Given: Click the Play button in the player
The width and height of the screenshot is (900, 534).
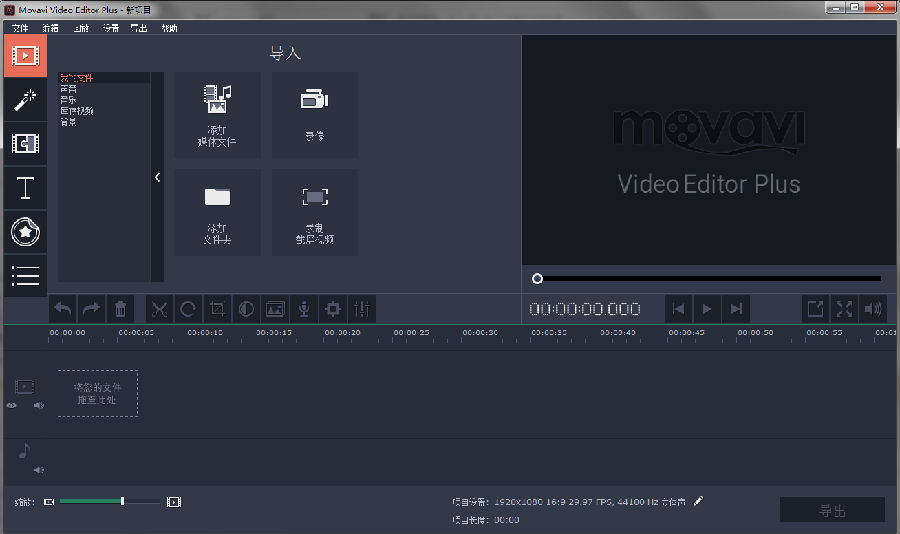Looking at the screenshot, I should 707,309.
